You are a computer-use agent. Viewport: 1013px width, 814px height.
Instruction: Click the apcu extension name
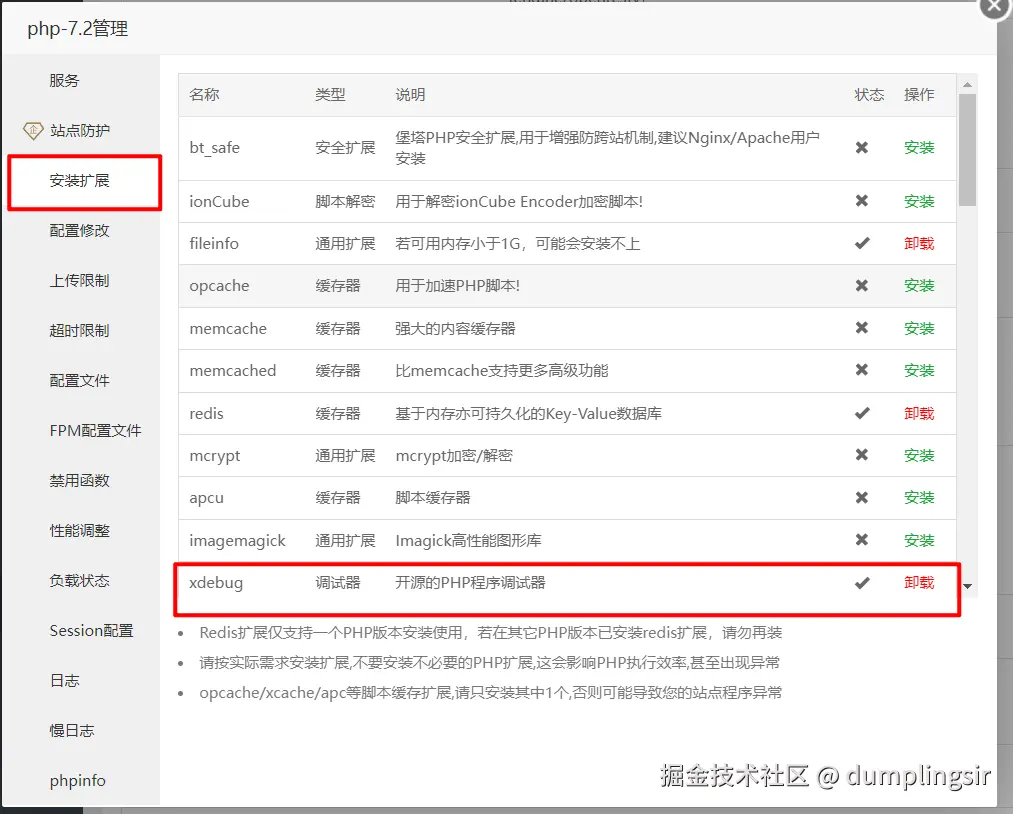206,499
